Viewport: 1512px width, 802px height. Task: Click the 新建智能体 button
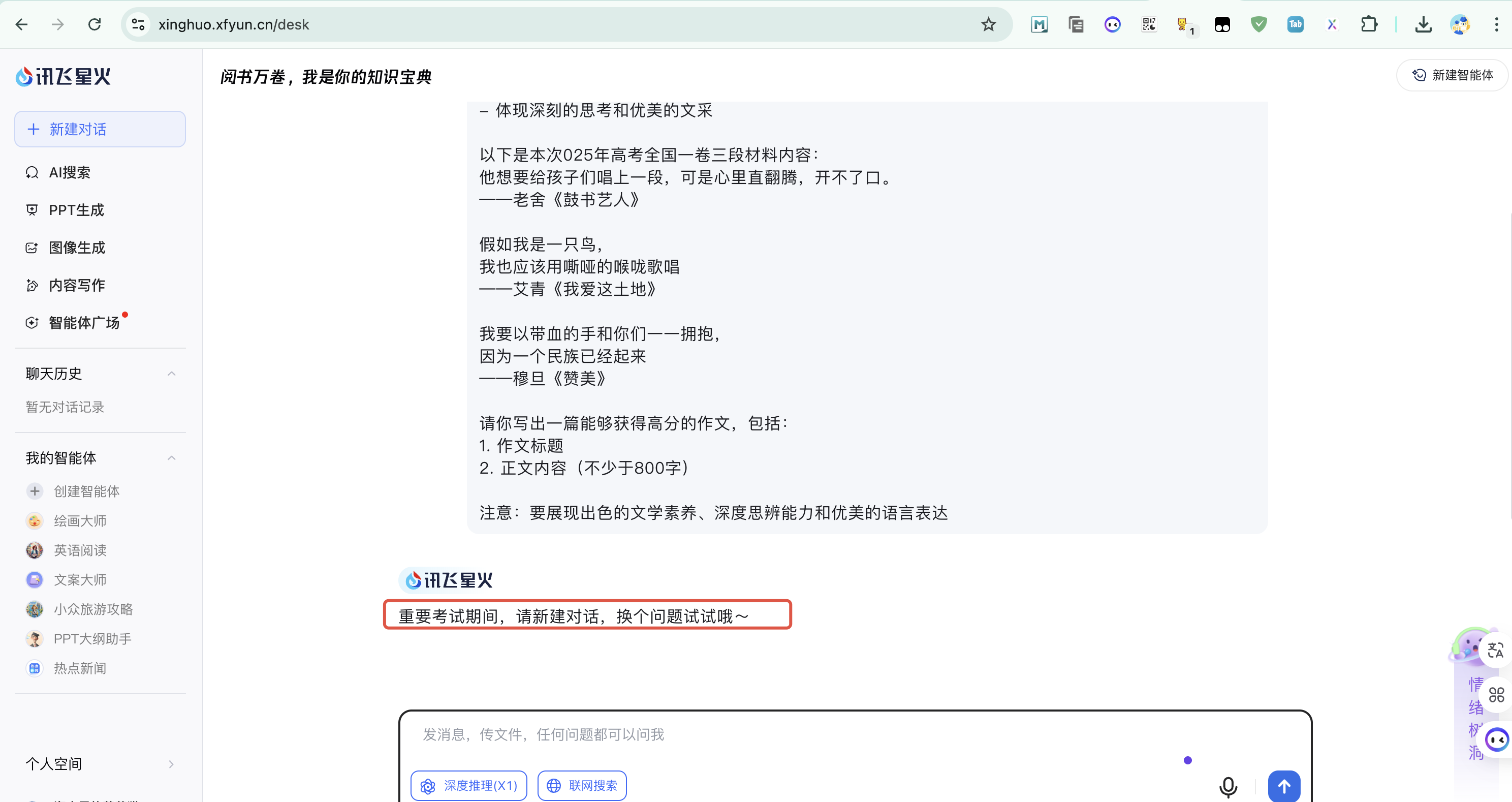(1452, 75)
